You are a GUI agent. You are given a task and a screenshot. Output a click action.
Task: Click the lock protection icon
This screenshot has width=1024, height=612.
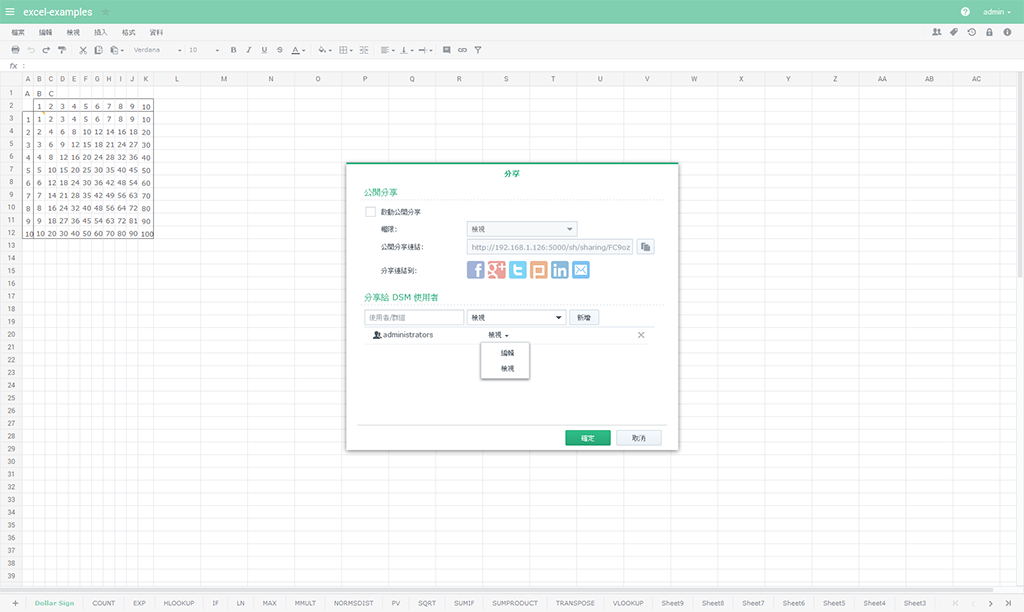[x=989, y=32]
